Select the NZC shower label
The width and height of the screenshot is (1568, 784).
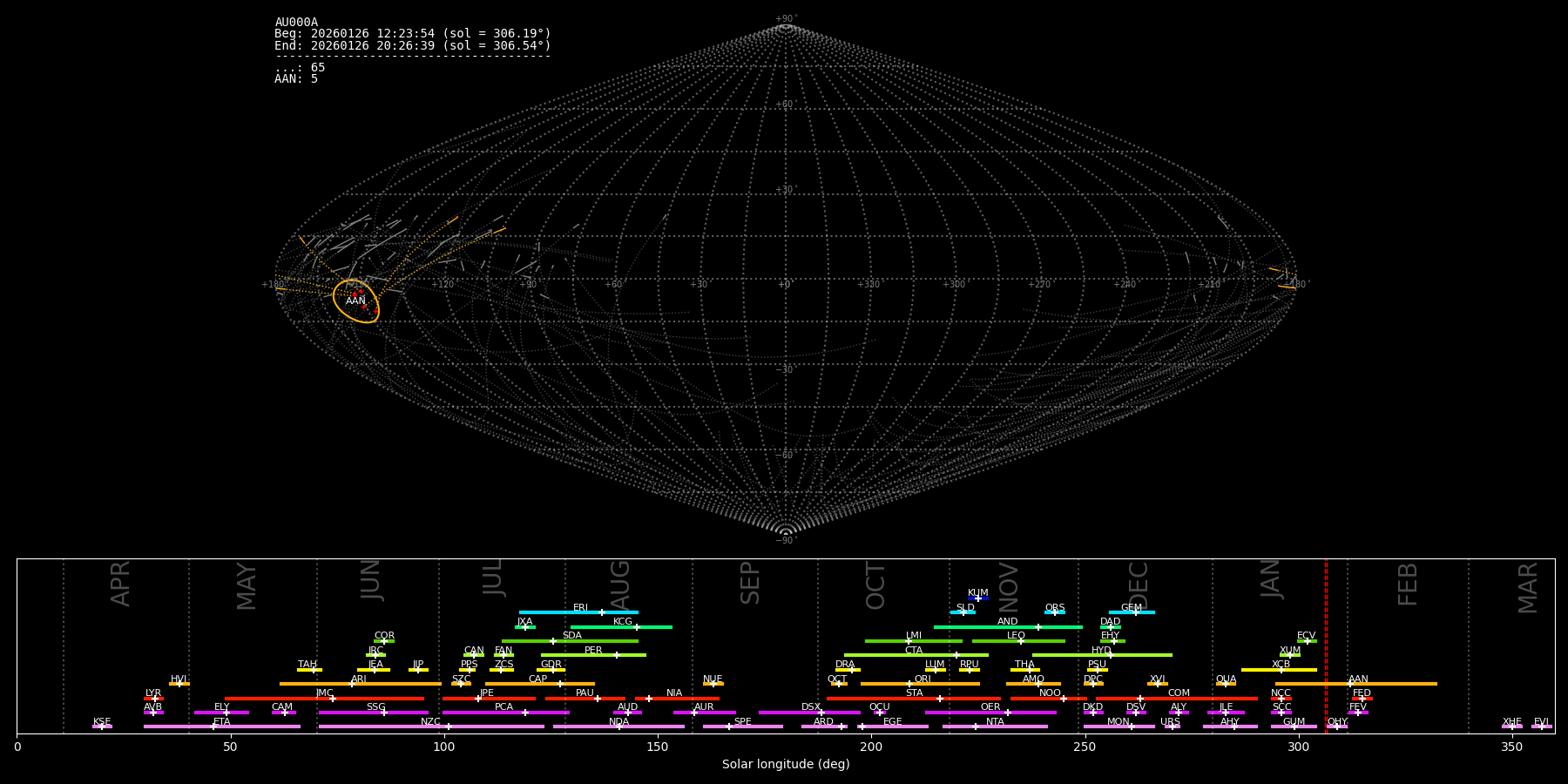coord(430,722)
